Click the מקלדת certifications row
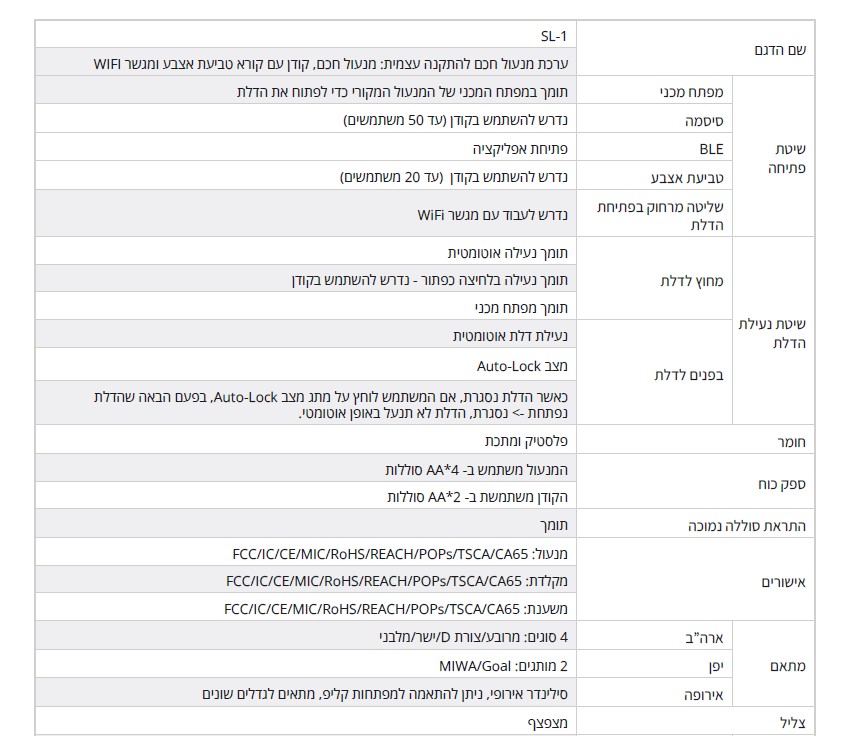Image resolution: width=855 pixels, height=736 pixels. pos(397,580)
